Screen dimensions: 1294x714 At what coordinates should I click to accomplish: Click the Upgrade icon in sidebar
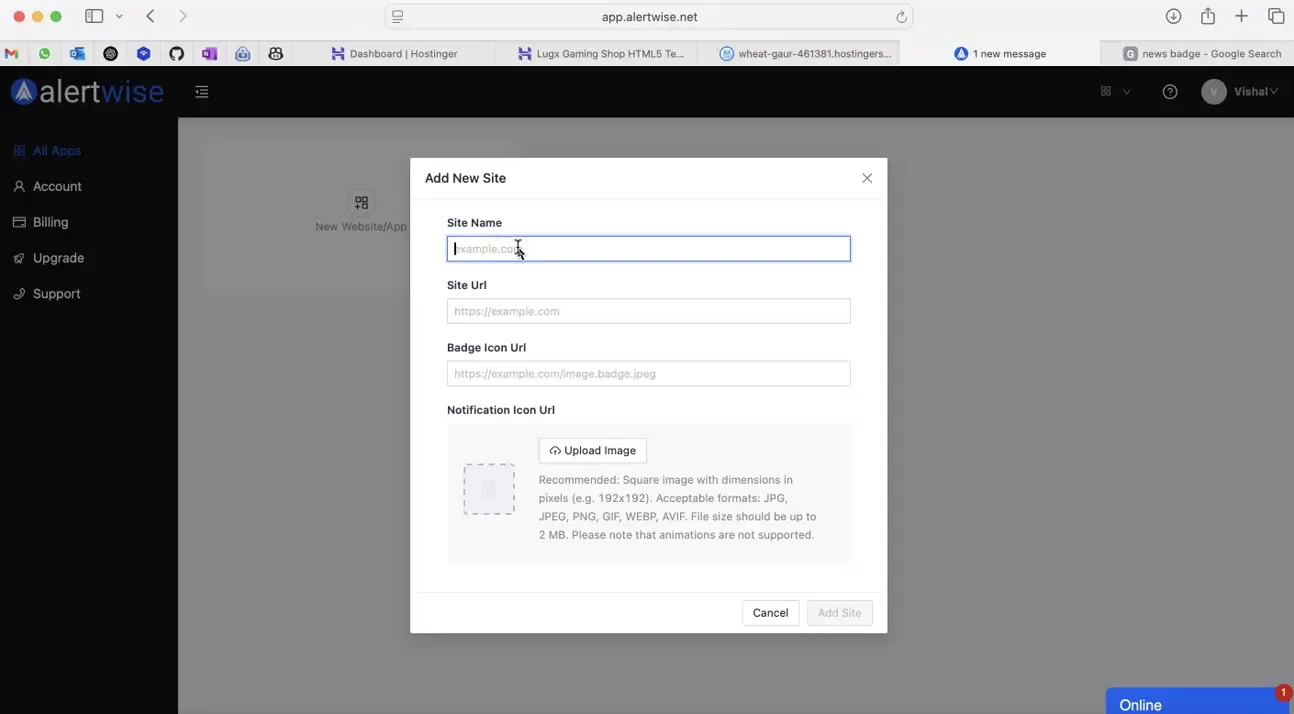(18, 258)
